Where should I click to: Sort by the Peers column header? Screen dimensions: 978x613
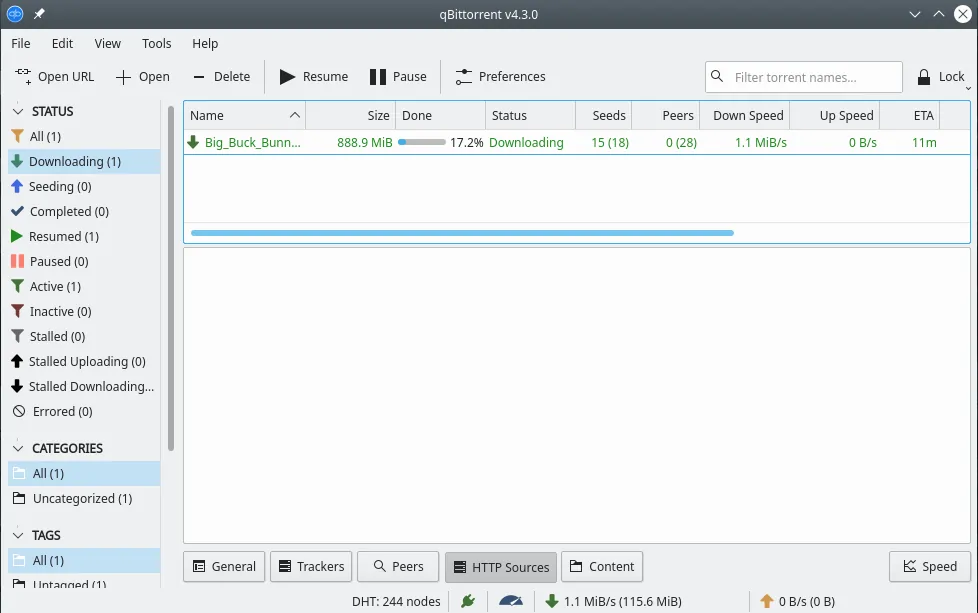666,115
